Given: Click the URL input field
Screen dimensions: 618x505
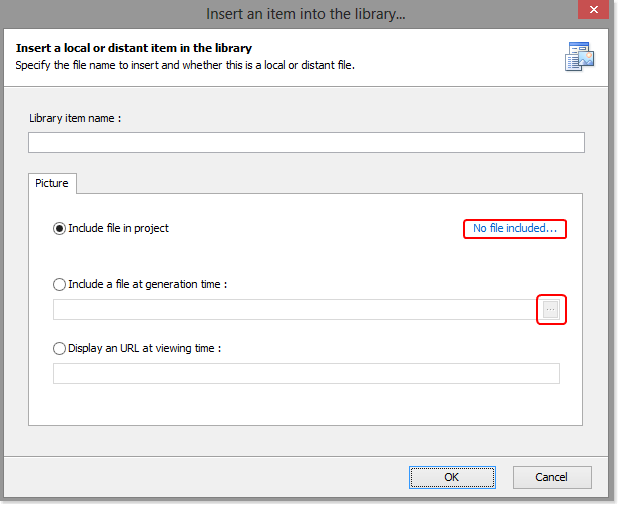Looking at the screenshot, I should click(306, 374).
